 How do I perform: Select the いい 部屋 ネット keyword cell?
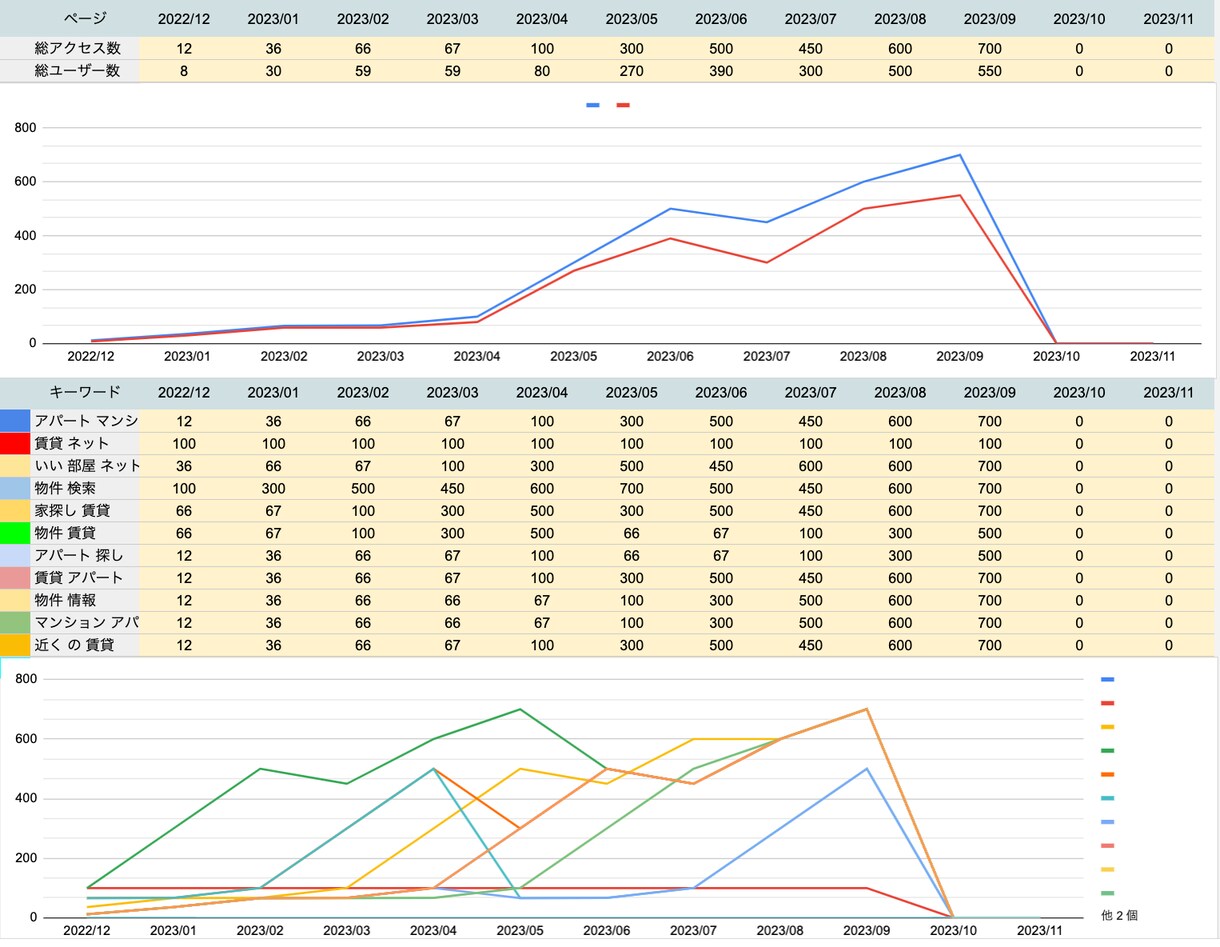85,466
